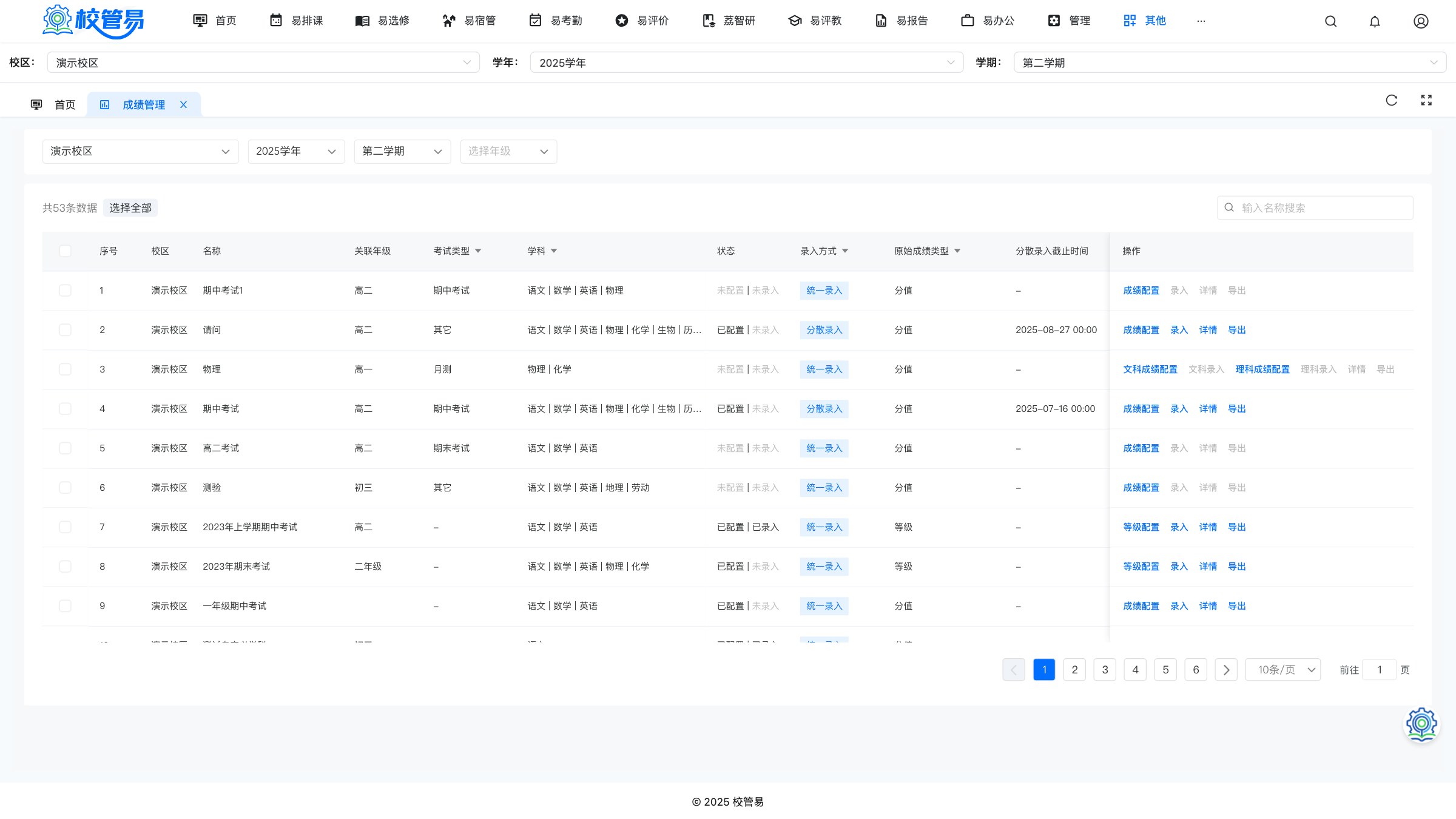Open 易报告 in the top navigation
The width and height of the screenshot is (1456, 819).
tap(901, 21)
